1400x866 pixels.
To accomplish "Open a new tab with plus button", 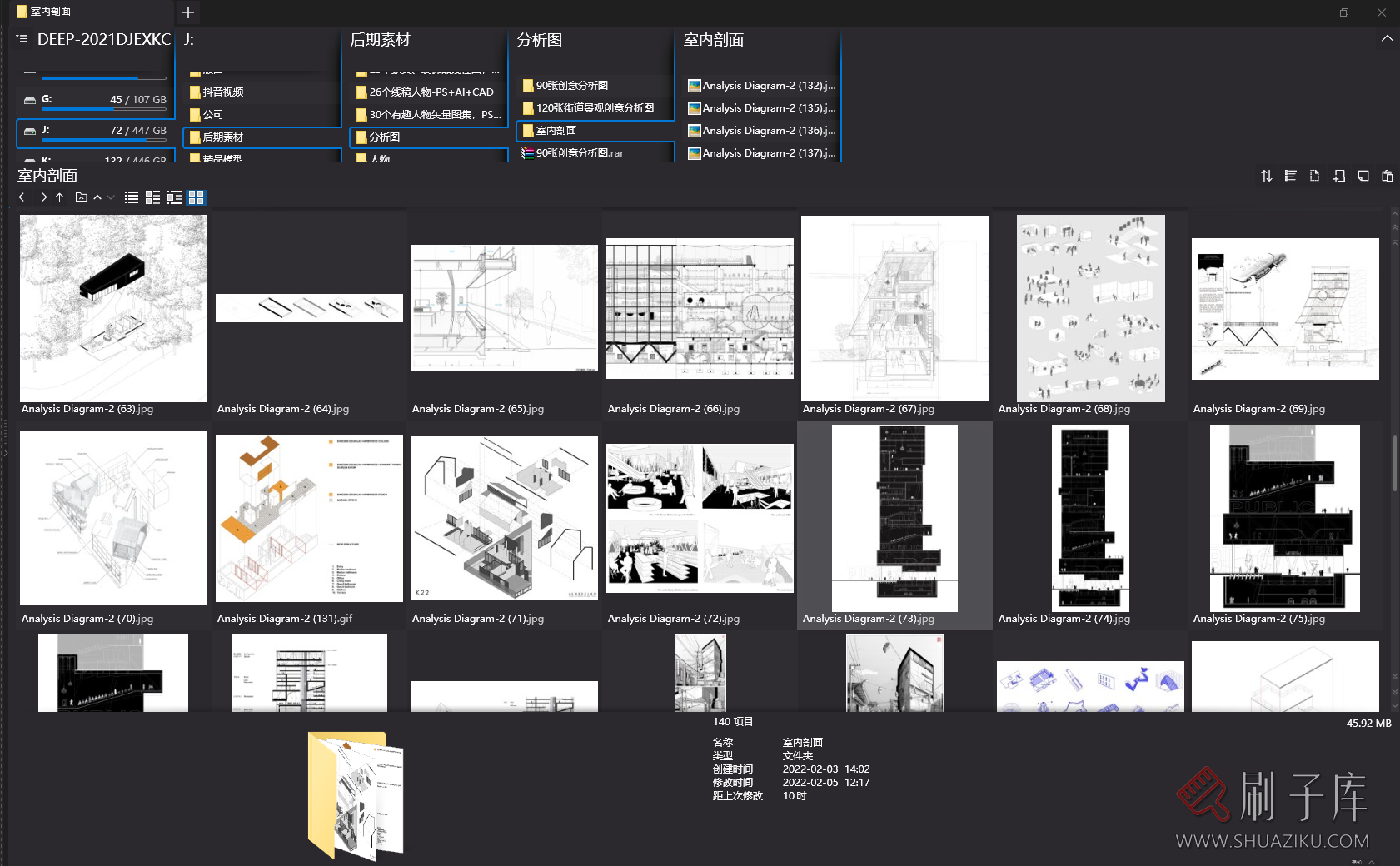I will pyautogui.click(x=188, y=12).
